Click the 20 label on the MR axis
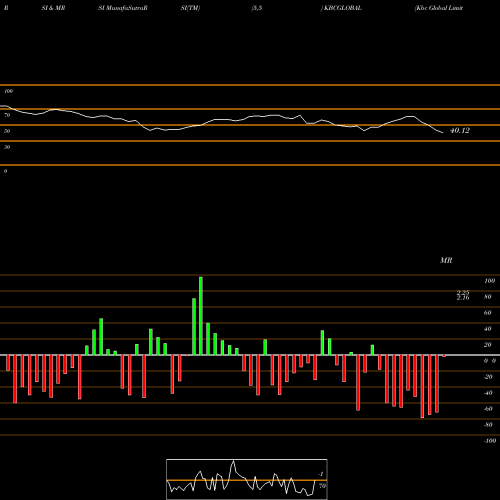 [x=488, y=345]
